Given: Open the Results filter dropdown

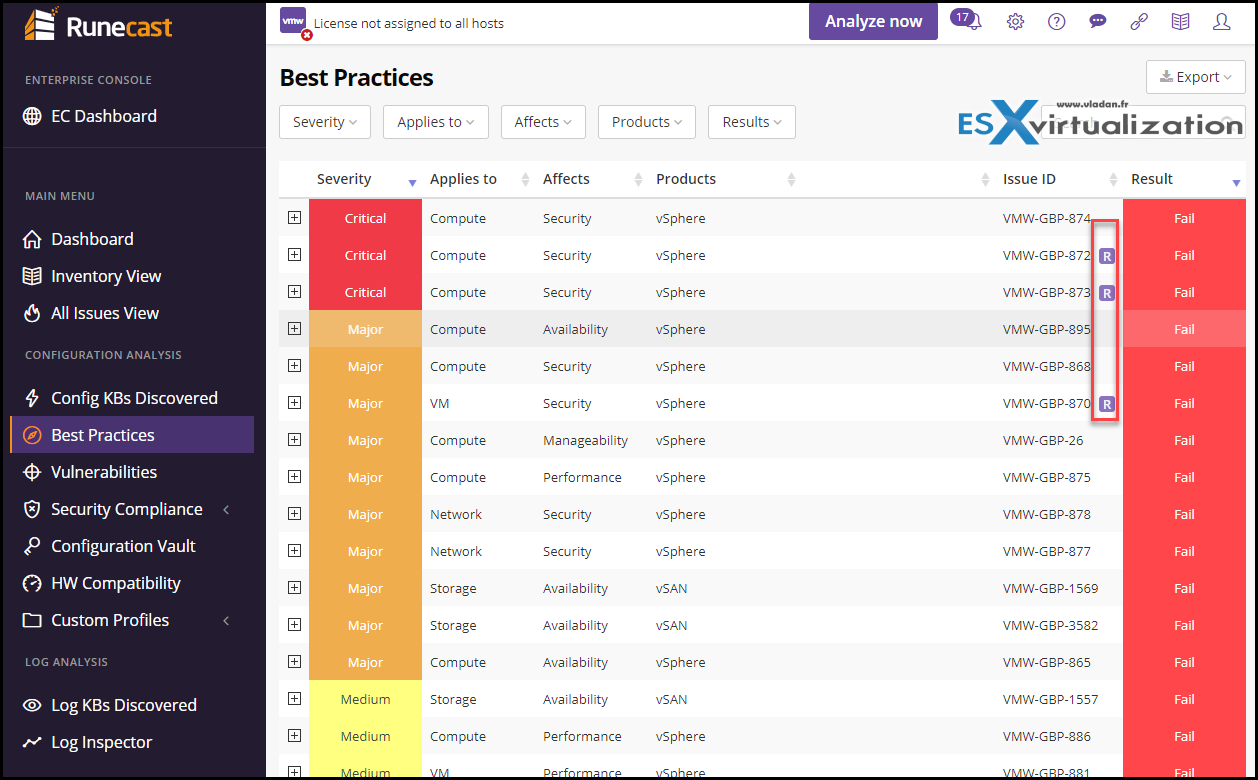Looking at the screenshot, I should coord(752,122).
